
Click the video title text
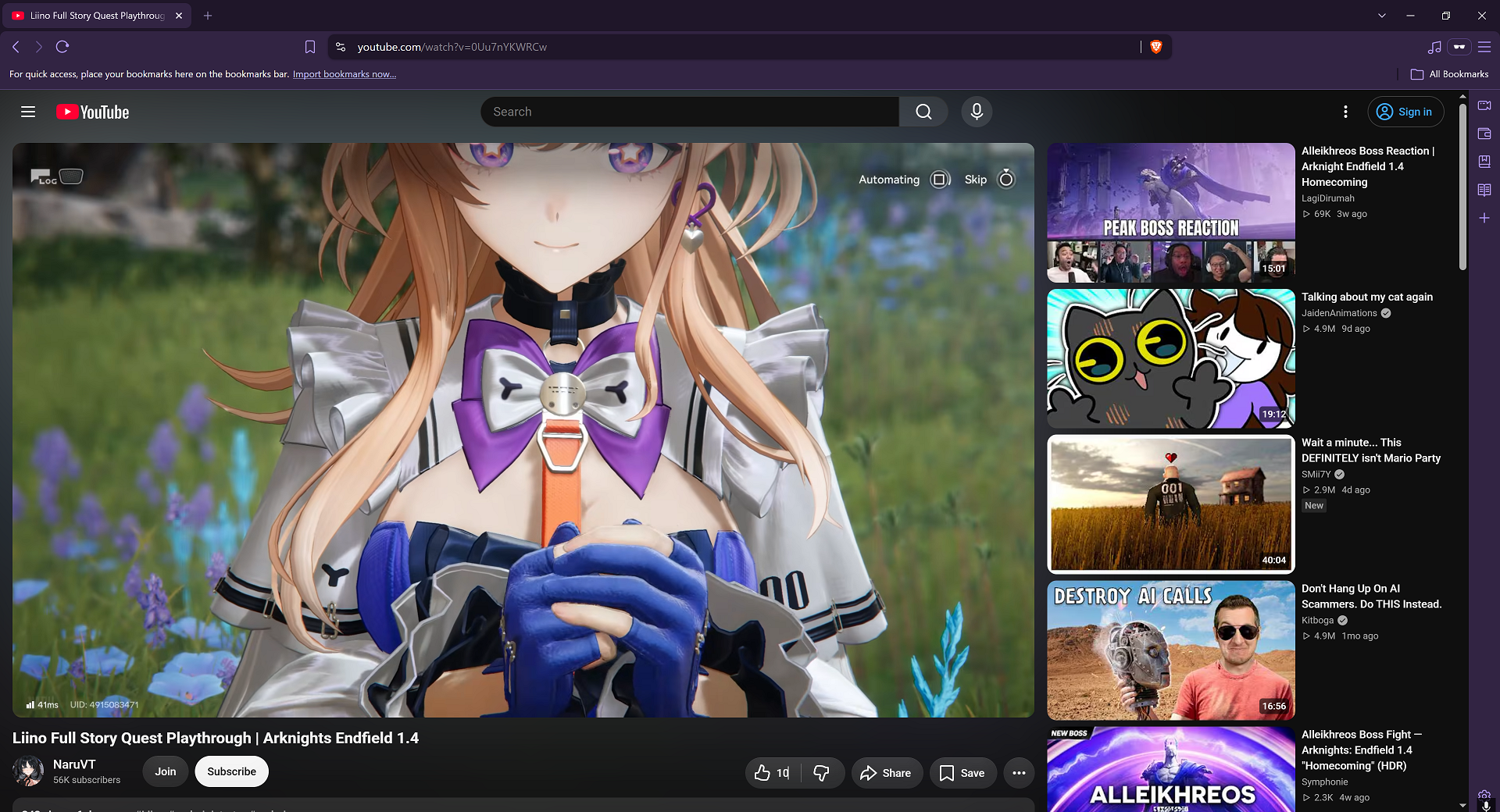pos(216,738)
